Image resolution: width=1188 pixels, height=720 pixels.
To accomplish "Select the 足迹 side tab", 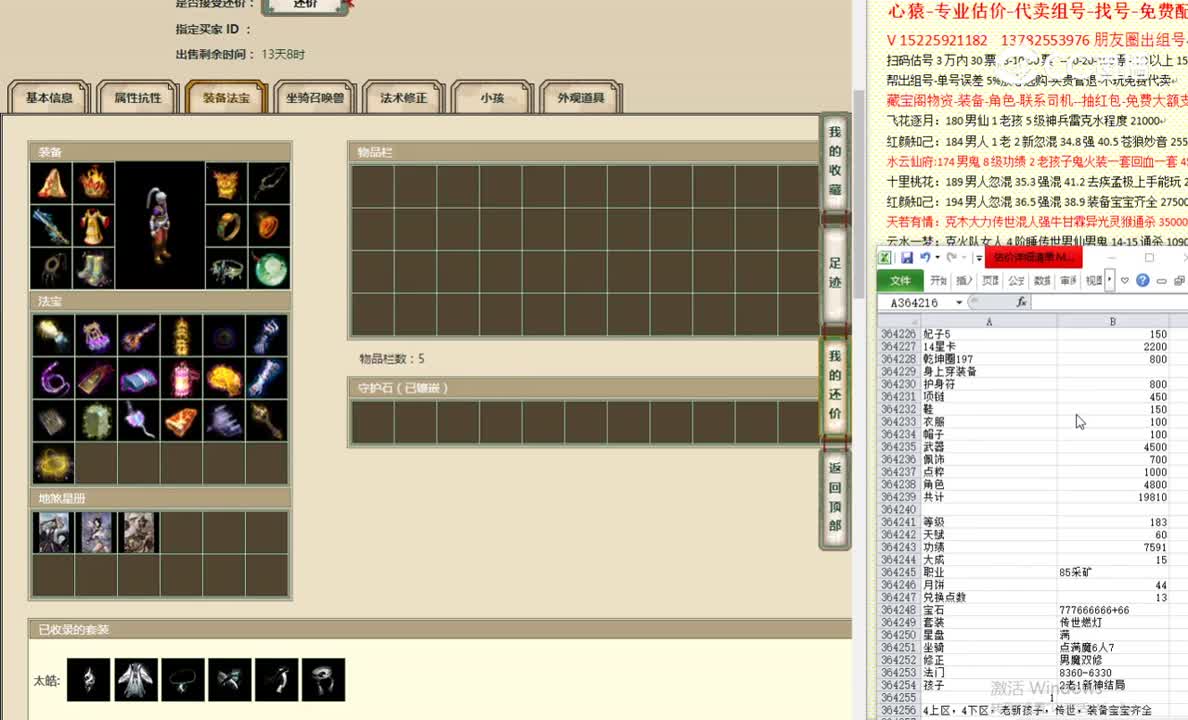I will click(835, 270).
